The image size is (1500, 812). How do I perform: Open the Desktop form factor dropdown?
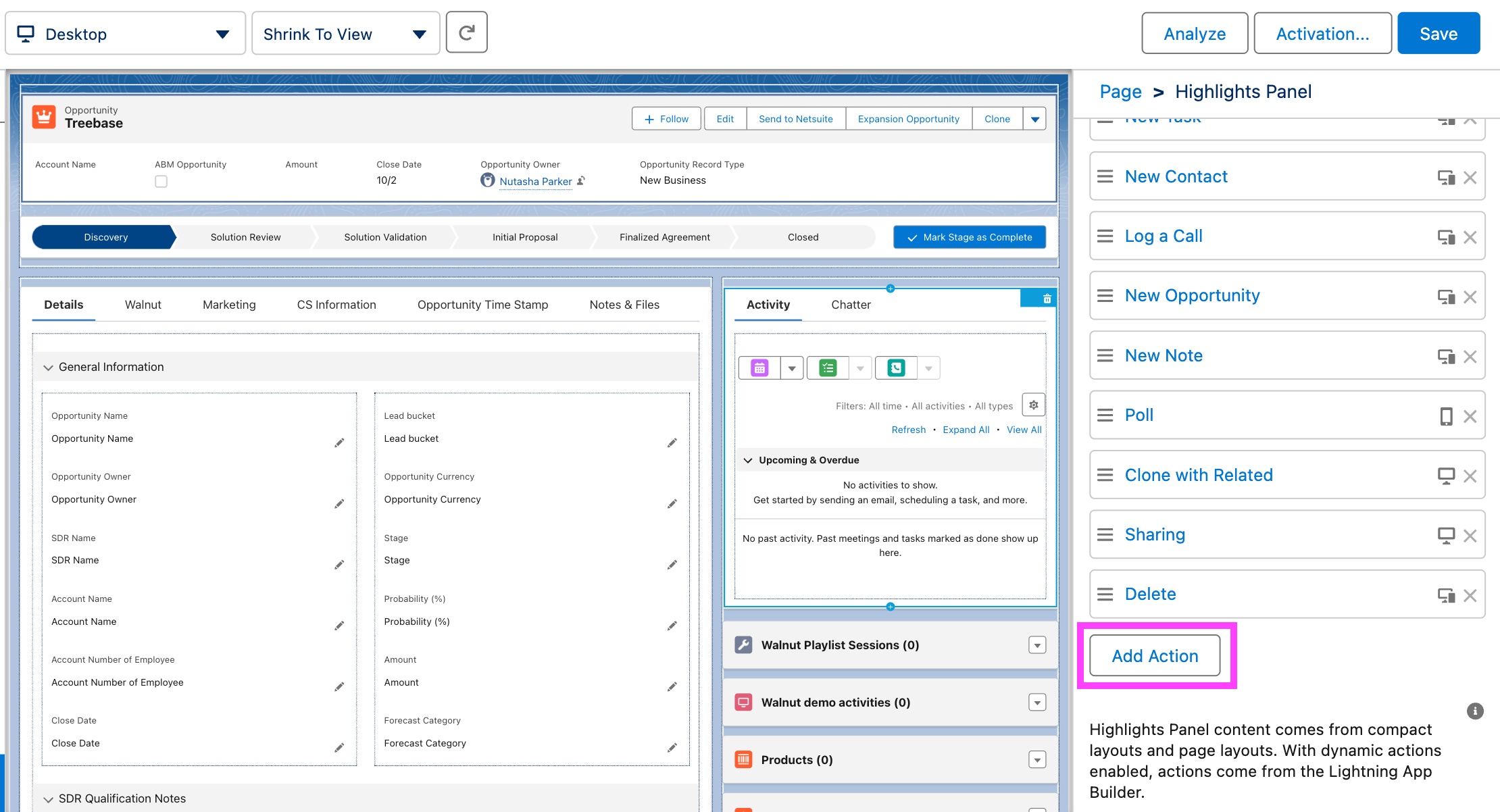tap(125, 34)
